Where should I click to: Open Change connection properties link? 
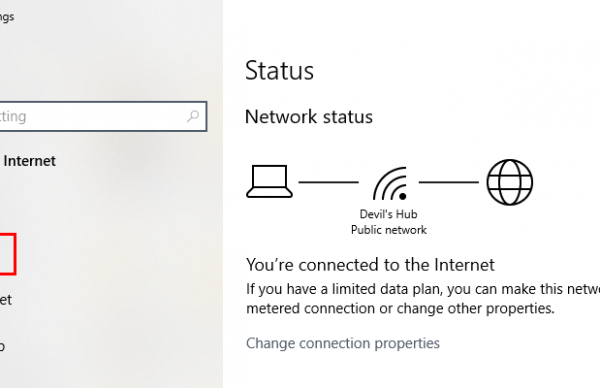(342, 343)
